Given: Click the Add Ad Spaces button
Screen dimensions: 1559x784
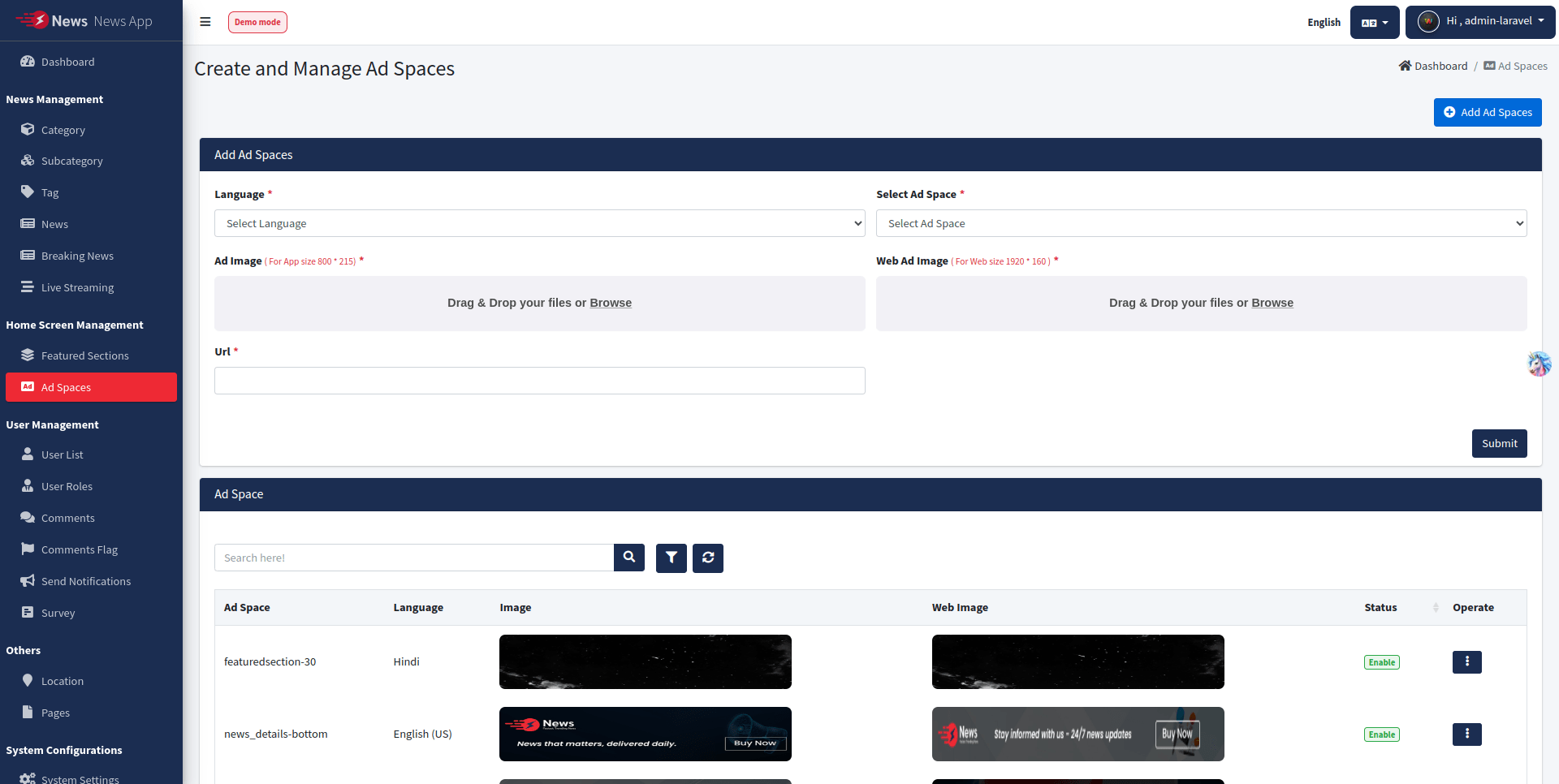Looking at the screenshot, I should coord(1487,112).
